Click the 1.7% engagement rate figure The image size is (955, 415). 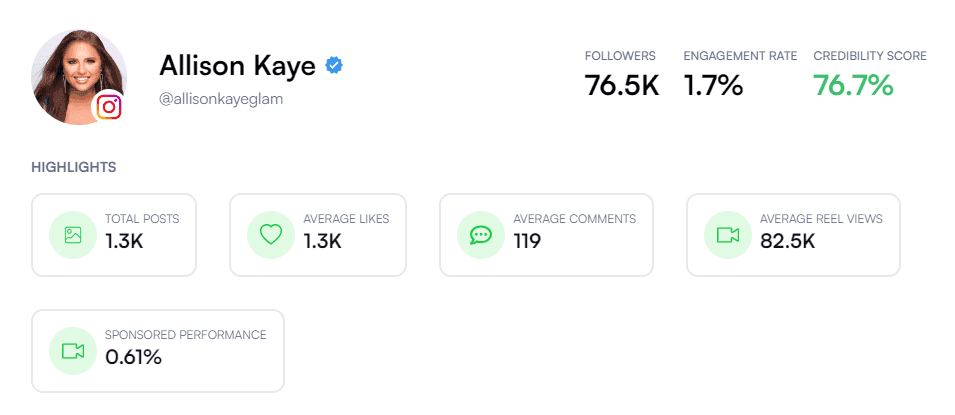[713, 85]
